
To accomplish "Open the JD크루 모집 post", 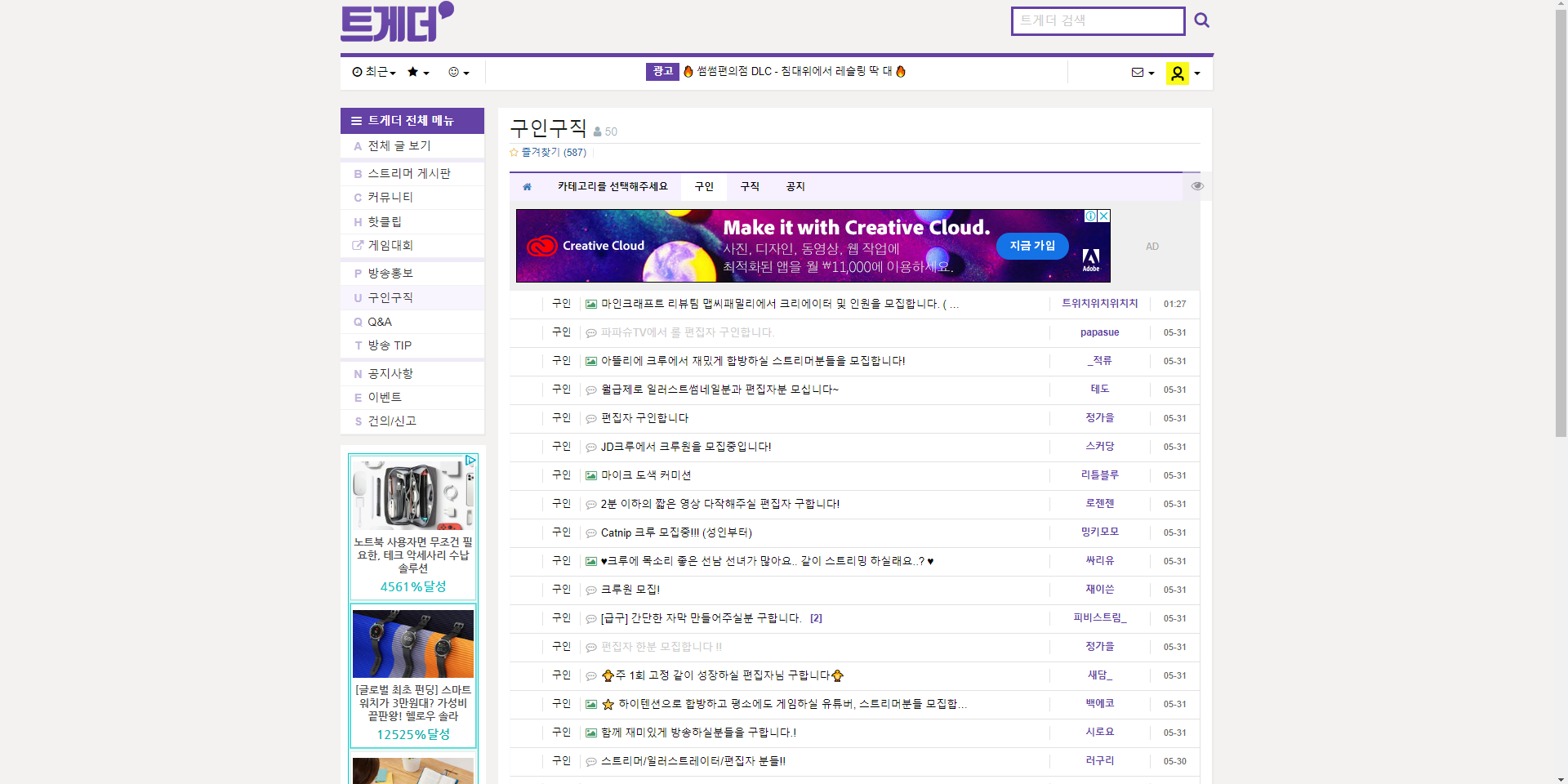I will (x=686, y=447).
